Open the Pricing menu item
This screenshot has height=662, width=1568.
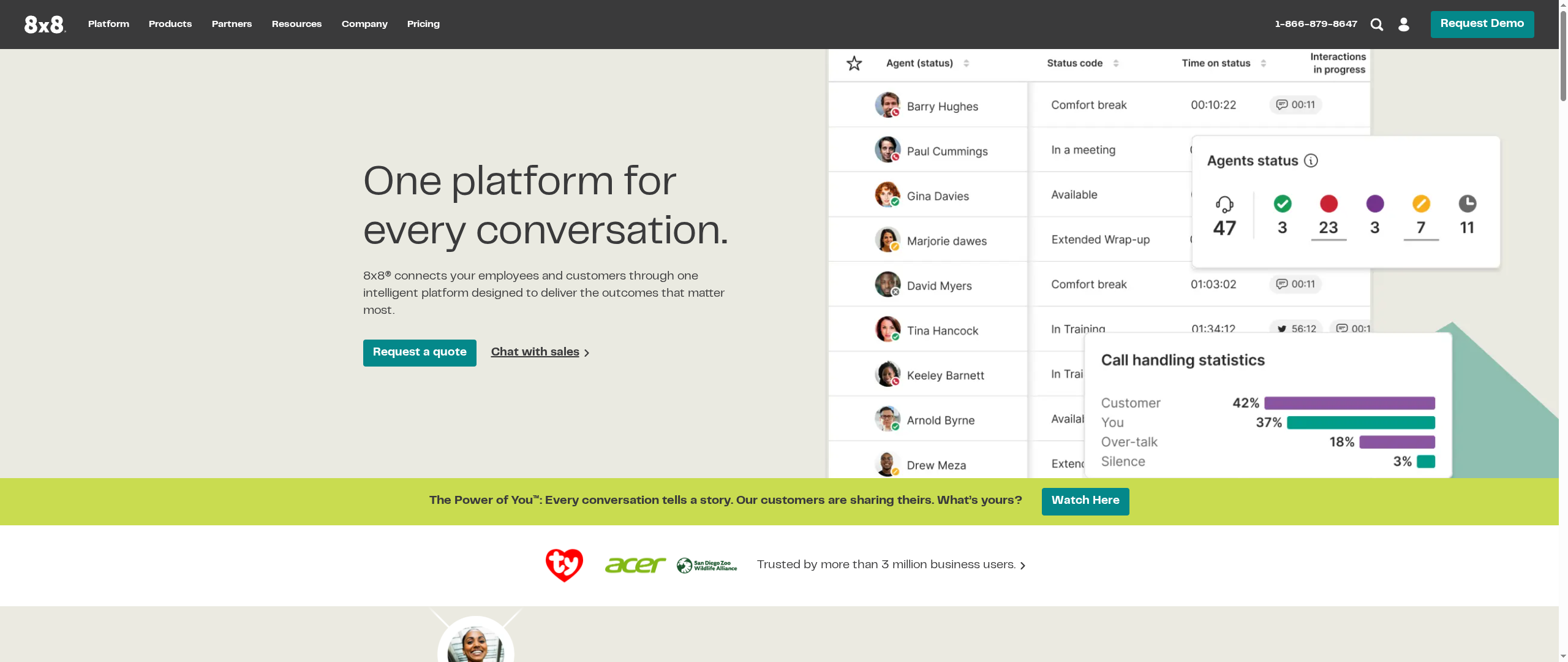(x=423, y=24)
